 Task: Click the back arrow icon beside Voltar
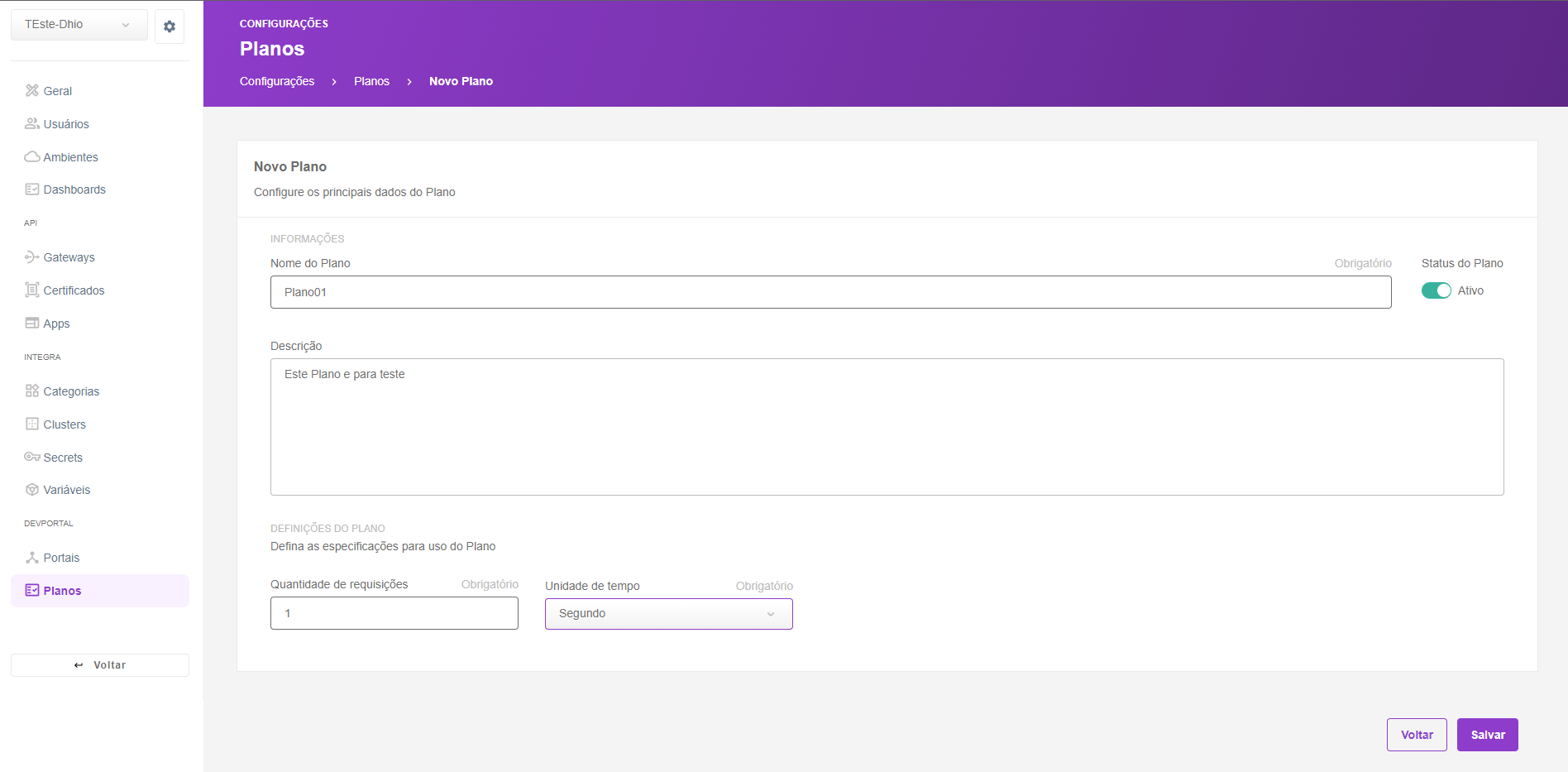point(79,665)
